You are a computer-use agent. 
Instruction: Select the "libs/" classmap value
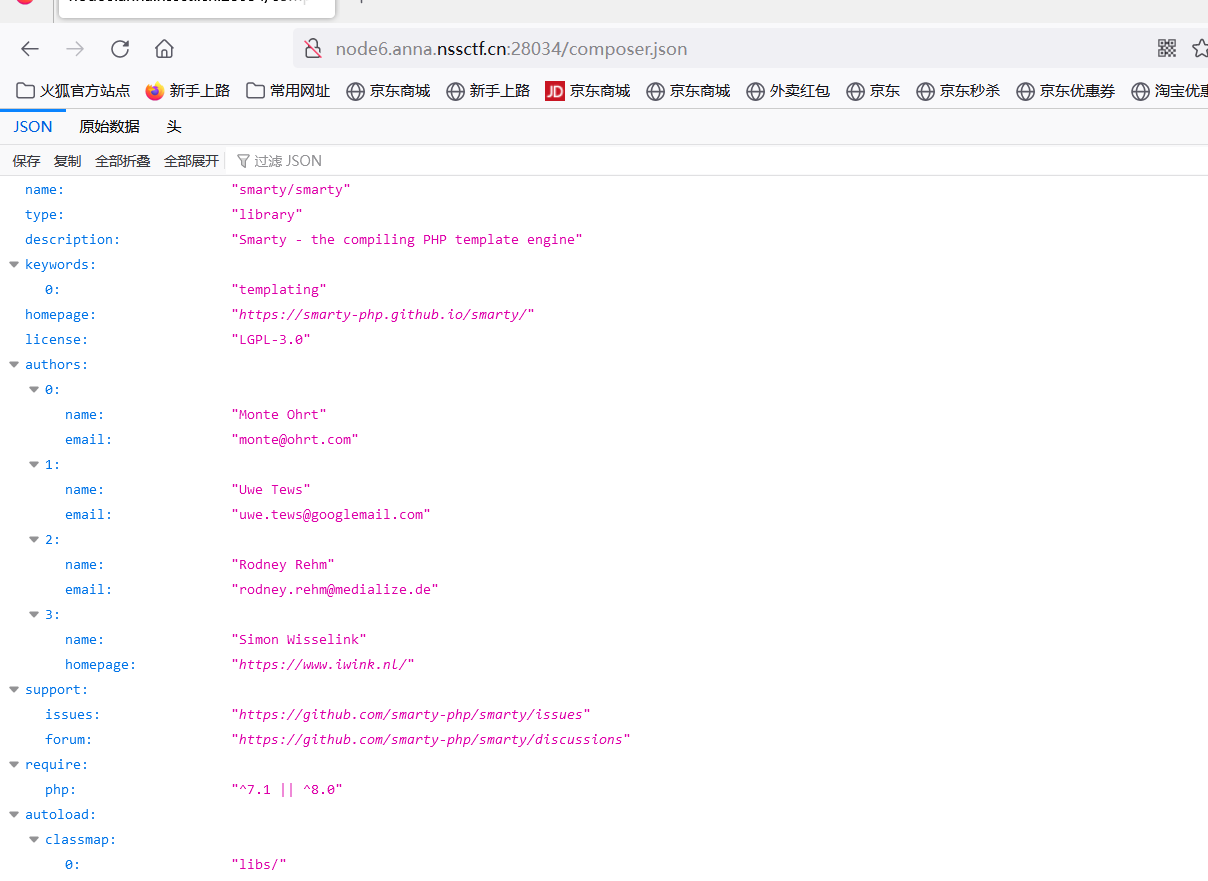click(x=259, y=865)
